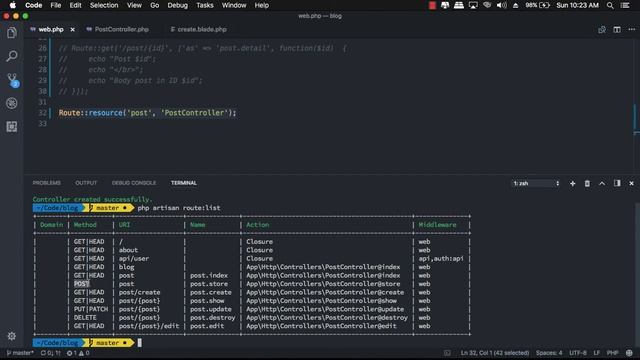Open the terminal selector dropdown showing zsh
Image resolution: width=640 pixels, height=360 pixels.
coord(536,184)
